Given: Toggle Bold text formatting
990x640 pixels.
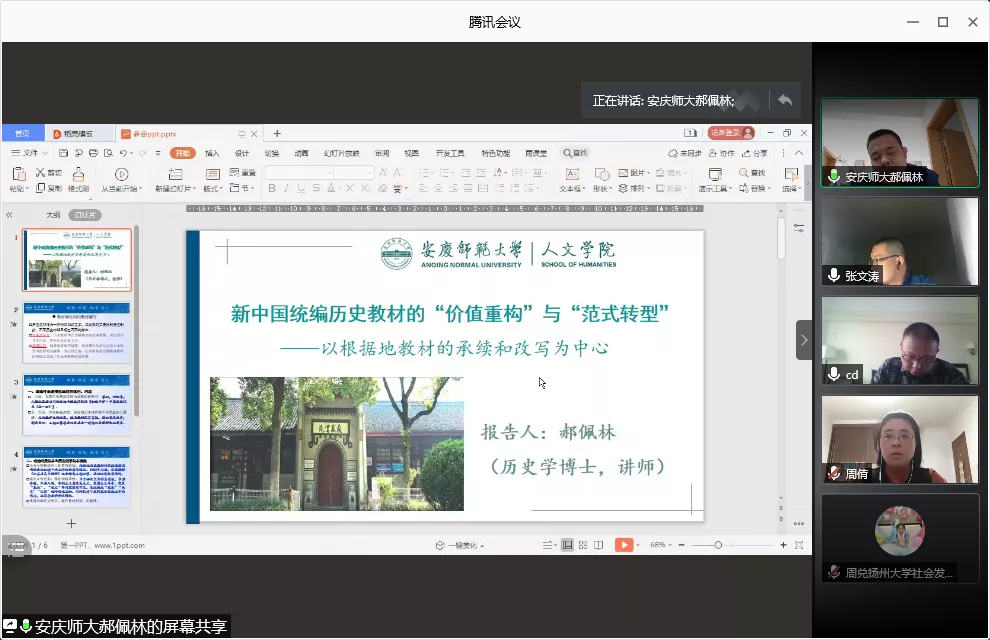Looking at the screenshot, I should pos(272,188).
